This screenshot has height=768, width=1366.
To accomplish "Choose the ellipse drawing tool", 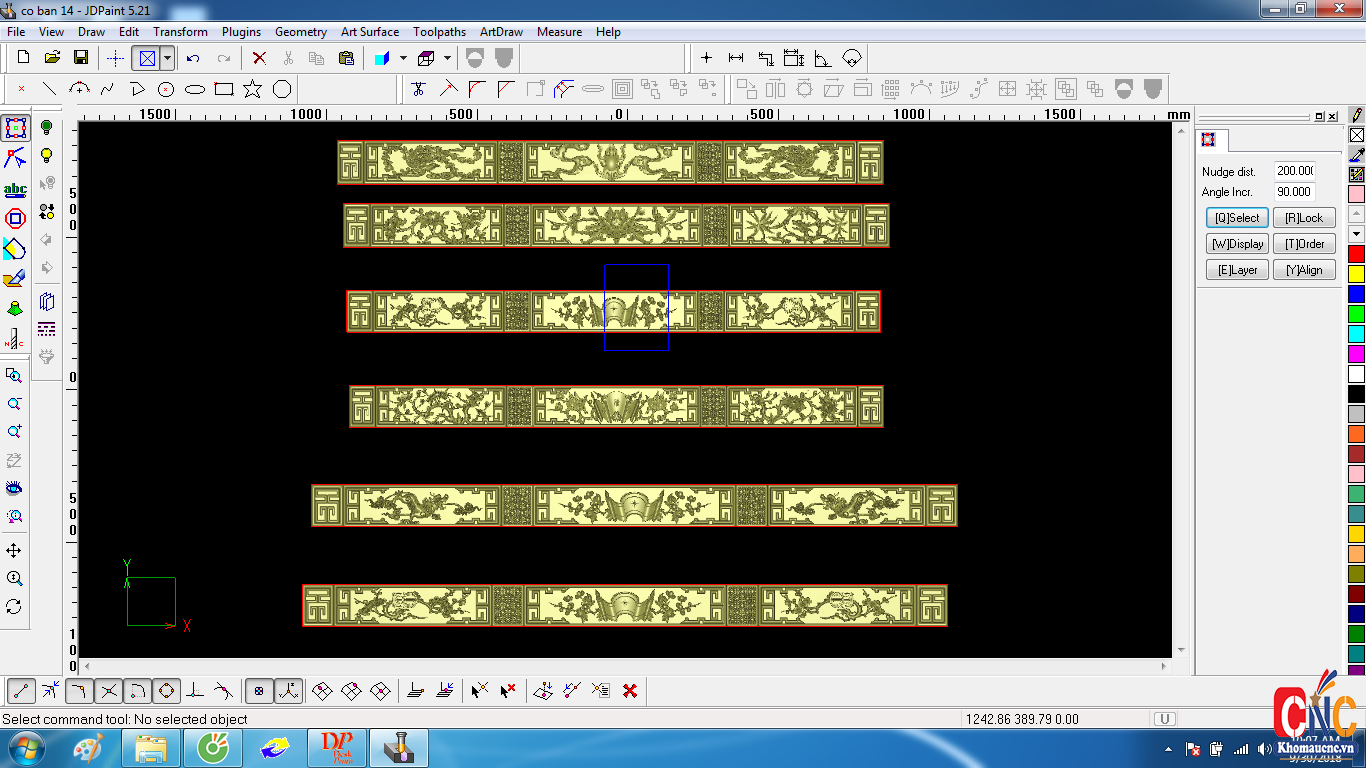I will click(x=195, y=89).
